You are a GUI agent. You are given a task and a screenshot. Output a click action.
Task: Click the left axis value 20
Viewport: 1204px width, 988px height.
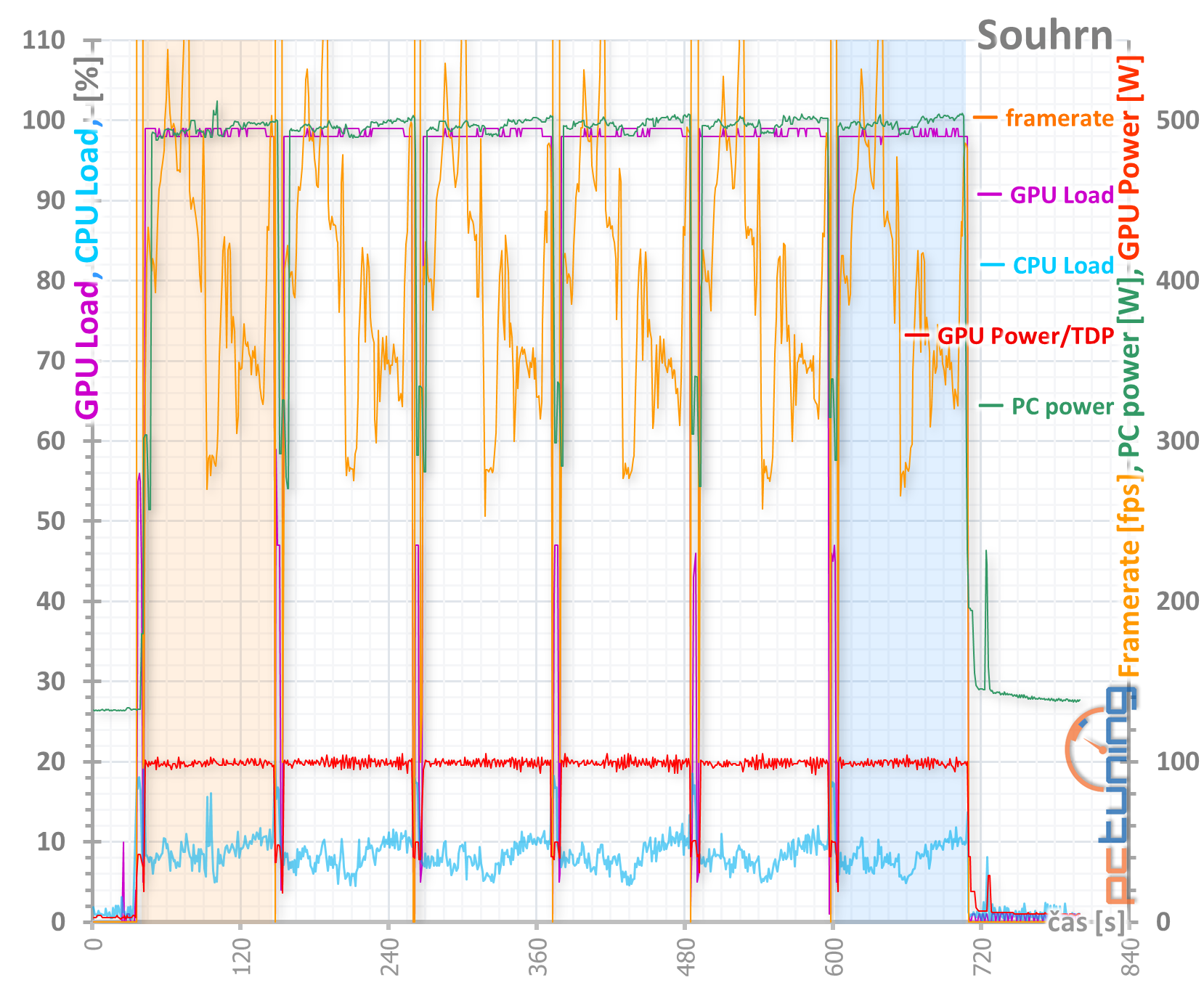51,762
